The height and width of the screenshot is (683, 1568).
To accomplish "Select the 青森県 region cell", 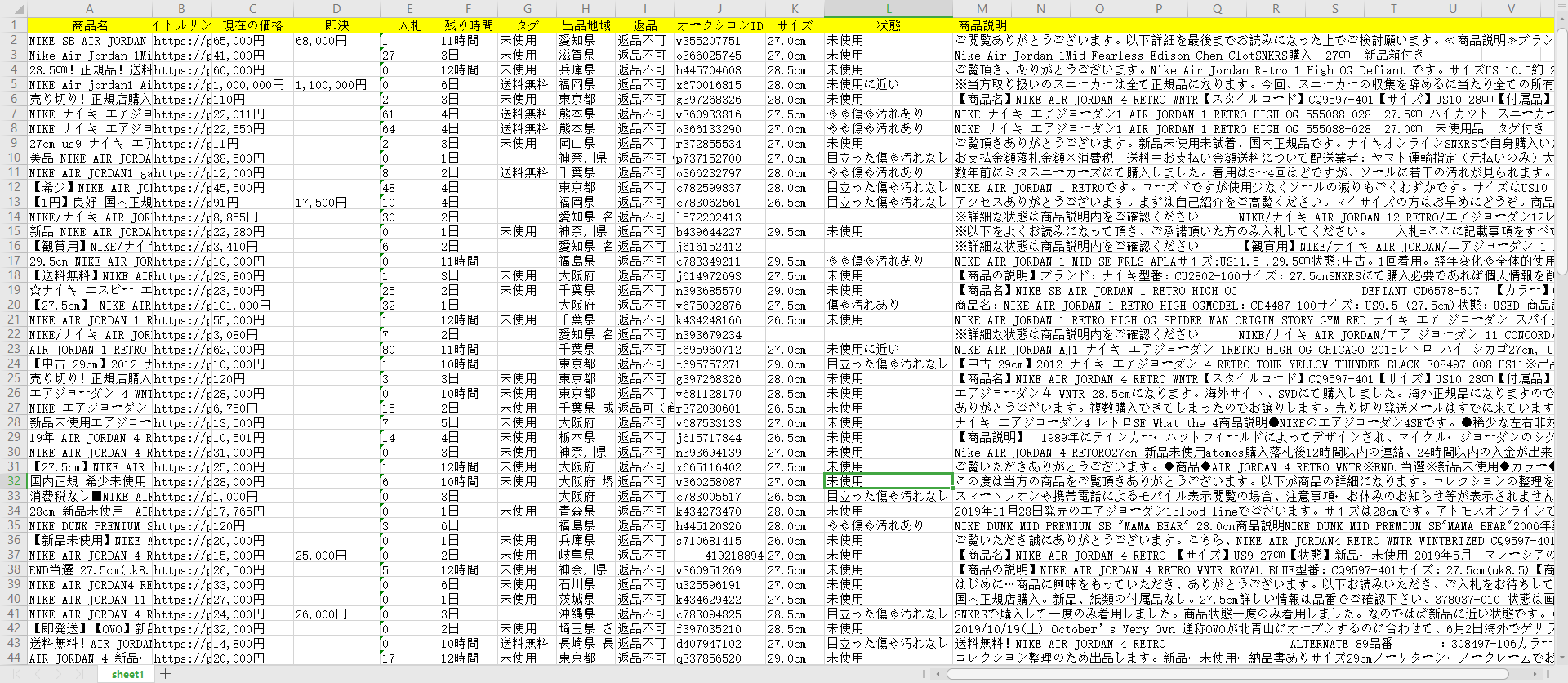I will pos(586,511).
